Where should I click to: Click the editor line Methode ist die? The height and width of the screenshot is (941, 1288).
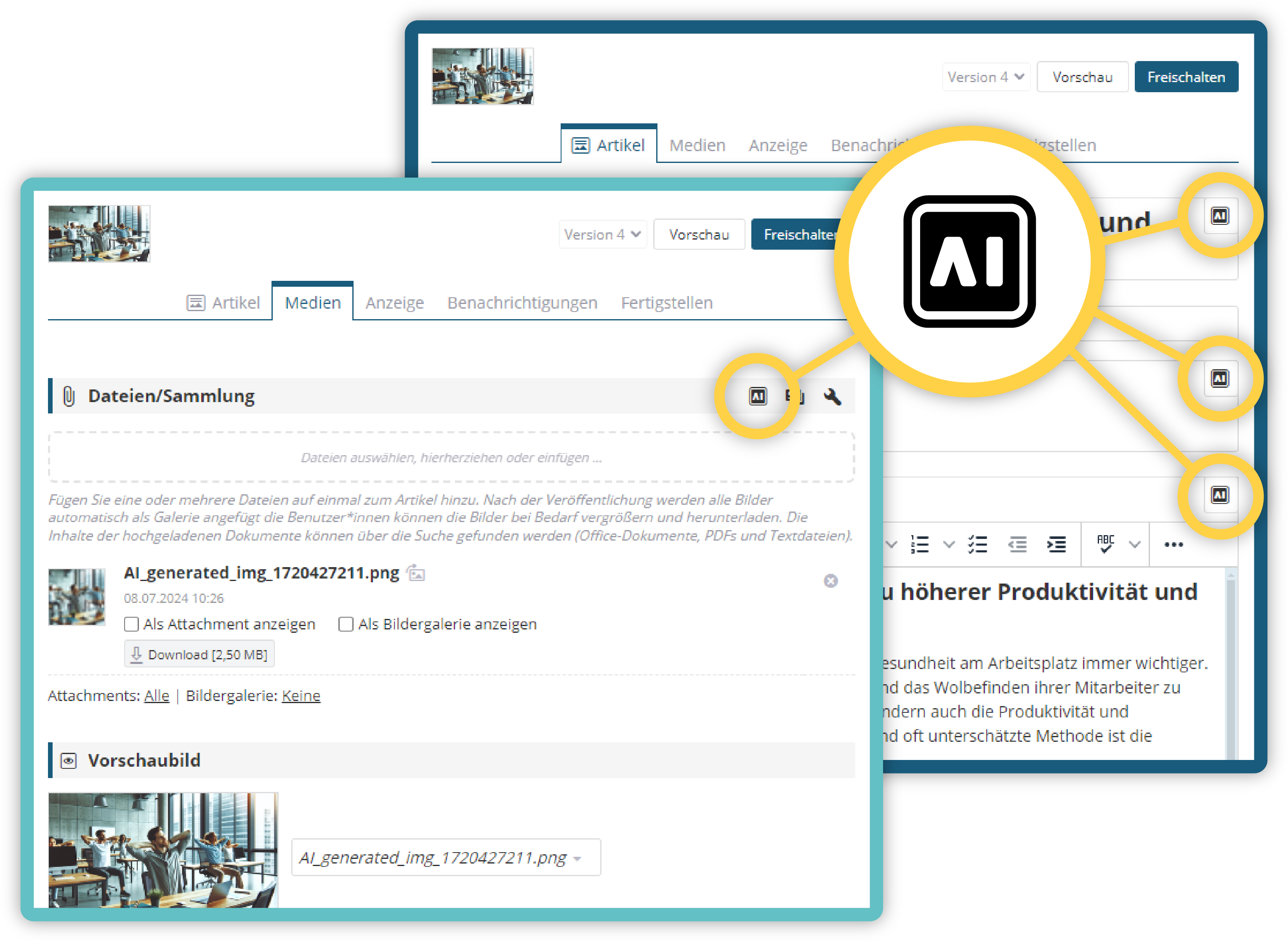tap(1094, 736)
